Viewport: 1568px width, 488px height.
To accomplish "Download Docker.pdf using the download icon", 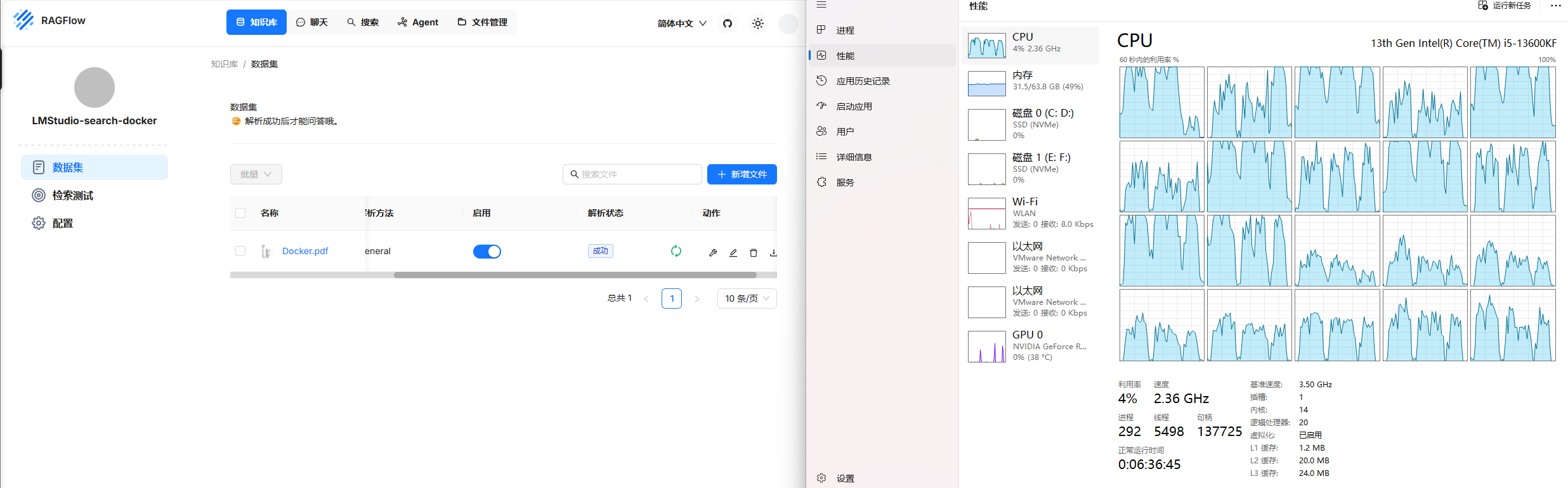I will (773, 253).
